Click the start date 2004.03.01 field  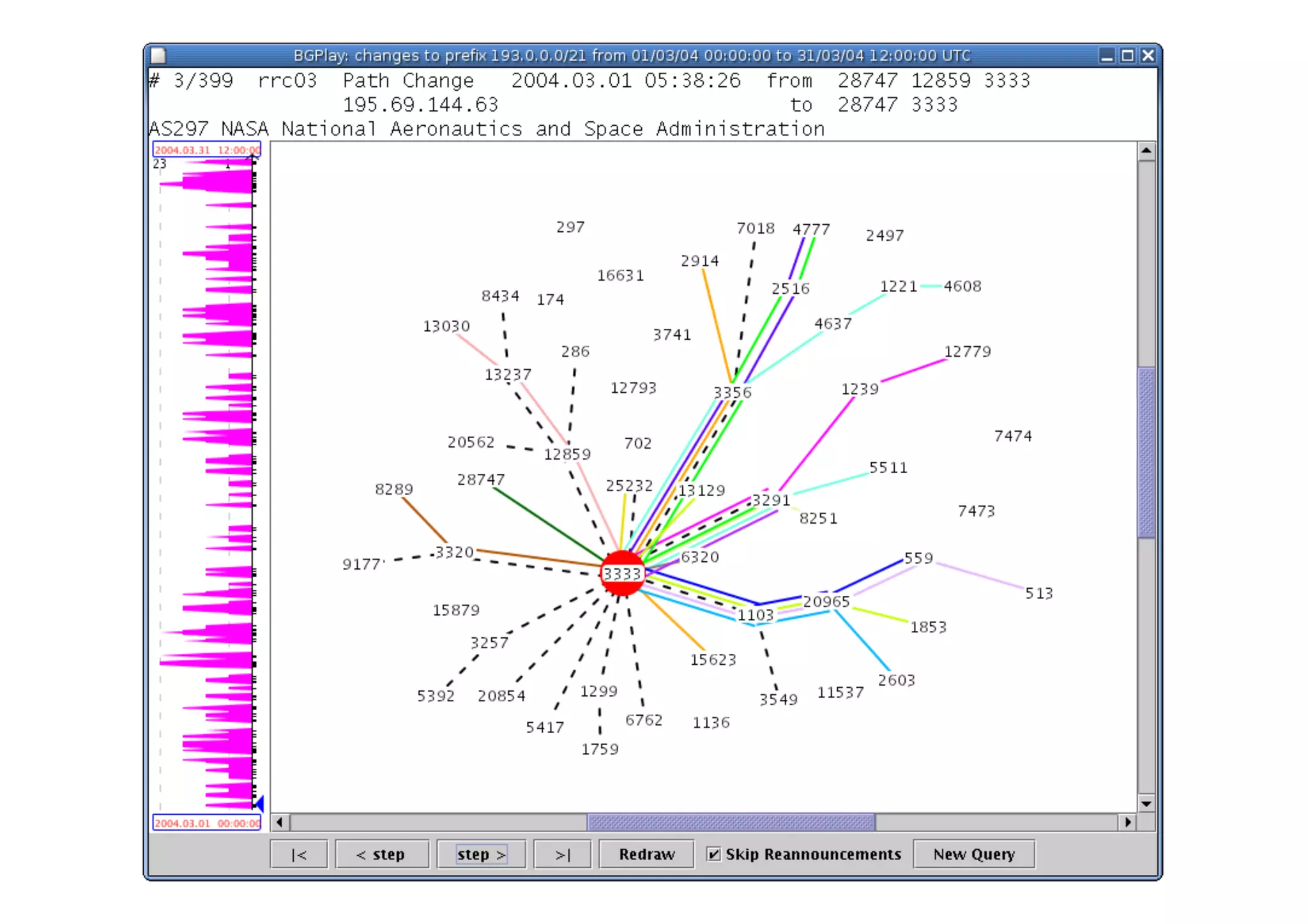(x=206, y=823)
